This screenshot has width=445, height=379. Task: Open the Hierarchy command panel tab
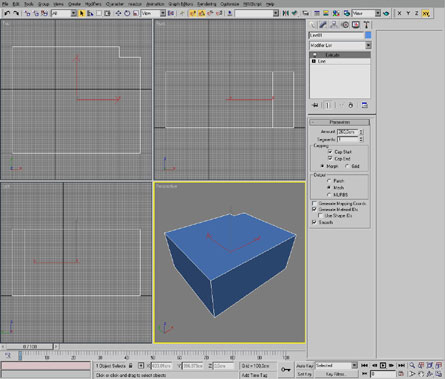[334, 25]
